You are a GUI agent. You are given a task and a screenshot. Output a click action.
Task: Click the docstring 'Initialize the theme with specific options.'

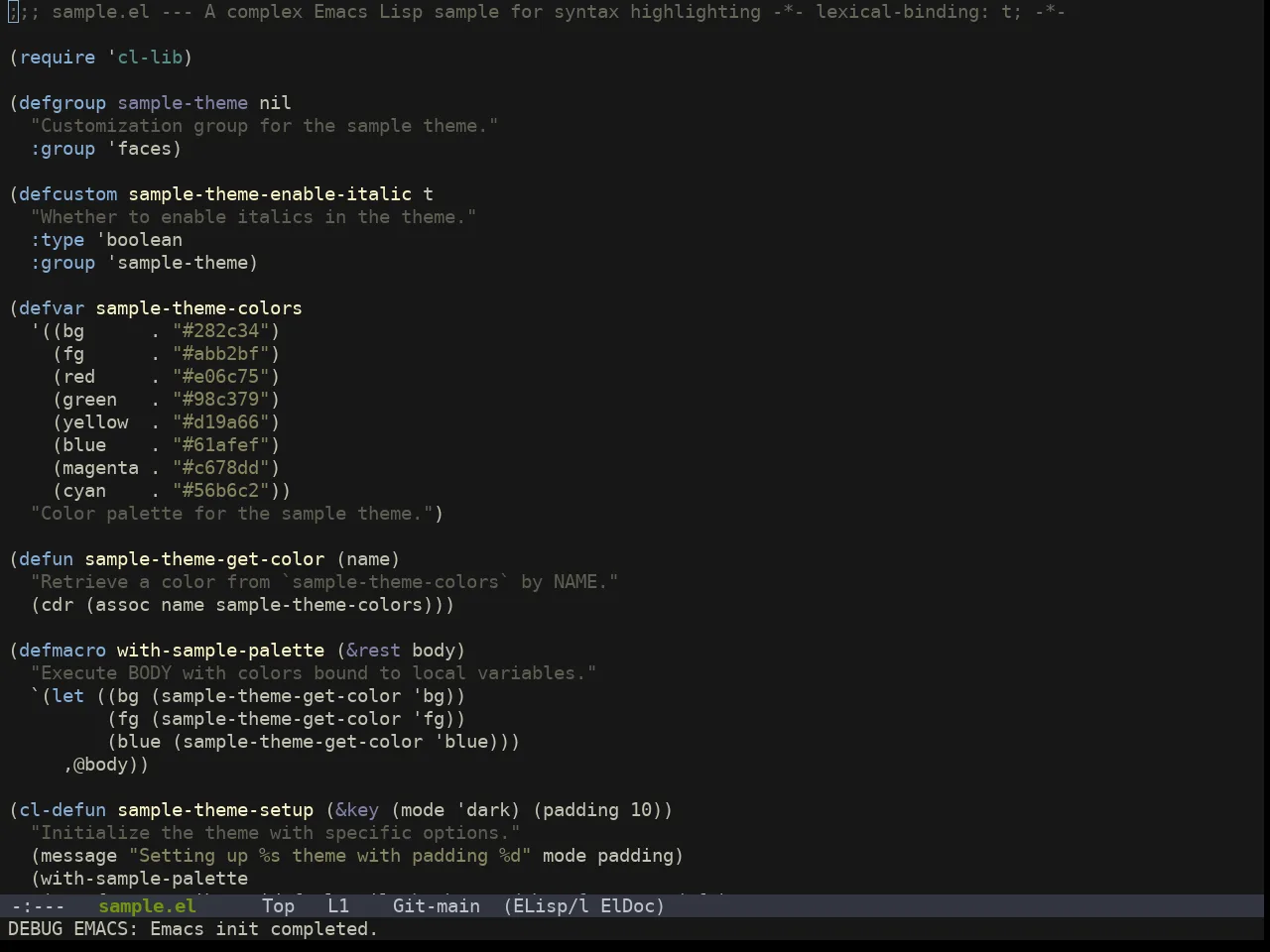click(275, 833)
